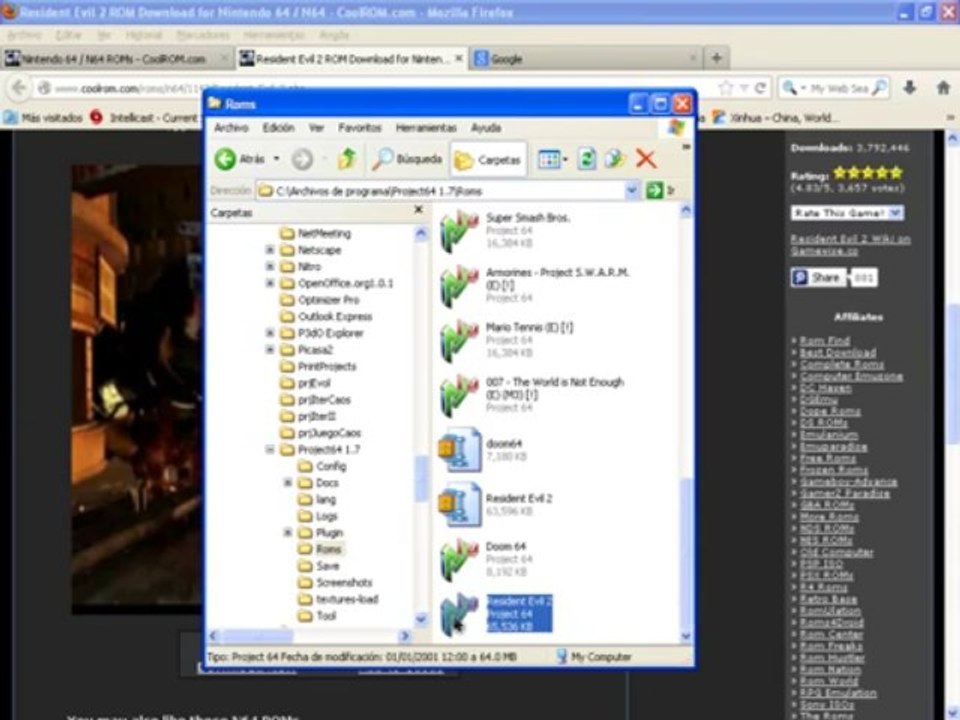Expand the Picasa2 folder node
Screen dimensions: 960x720
[269, 350]
